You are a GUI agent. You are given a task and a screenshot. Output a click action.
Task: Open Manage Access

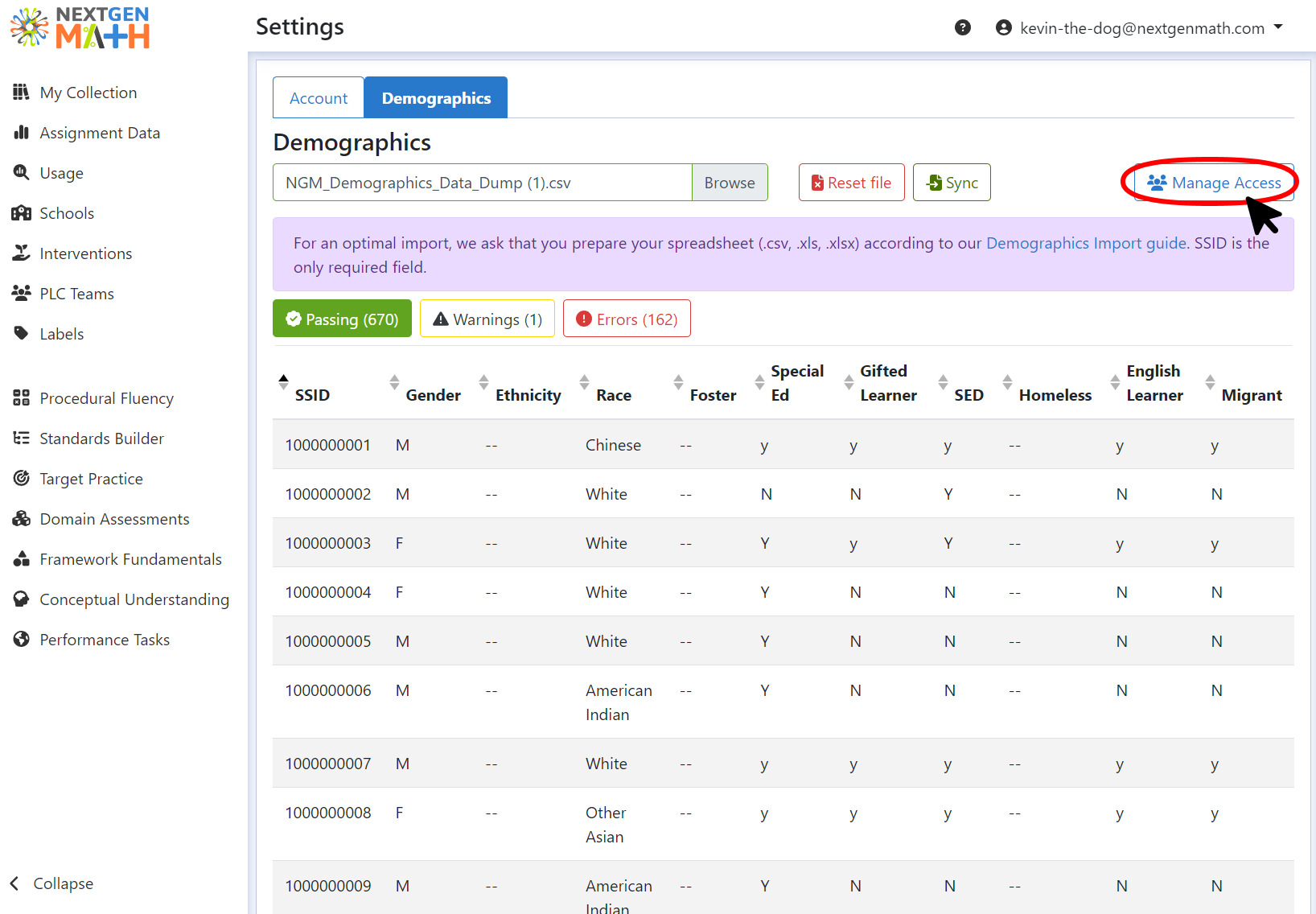click(x=1214, y=183)
